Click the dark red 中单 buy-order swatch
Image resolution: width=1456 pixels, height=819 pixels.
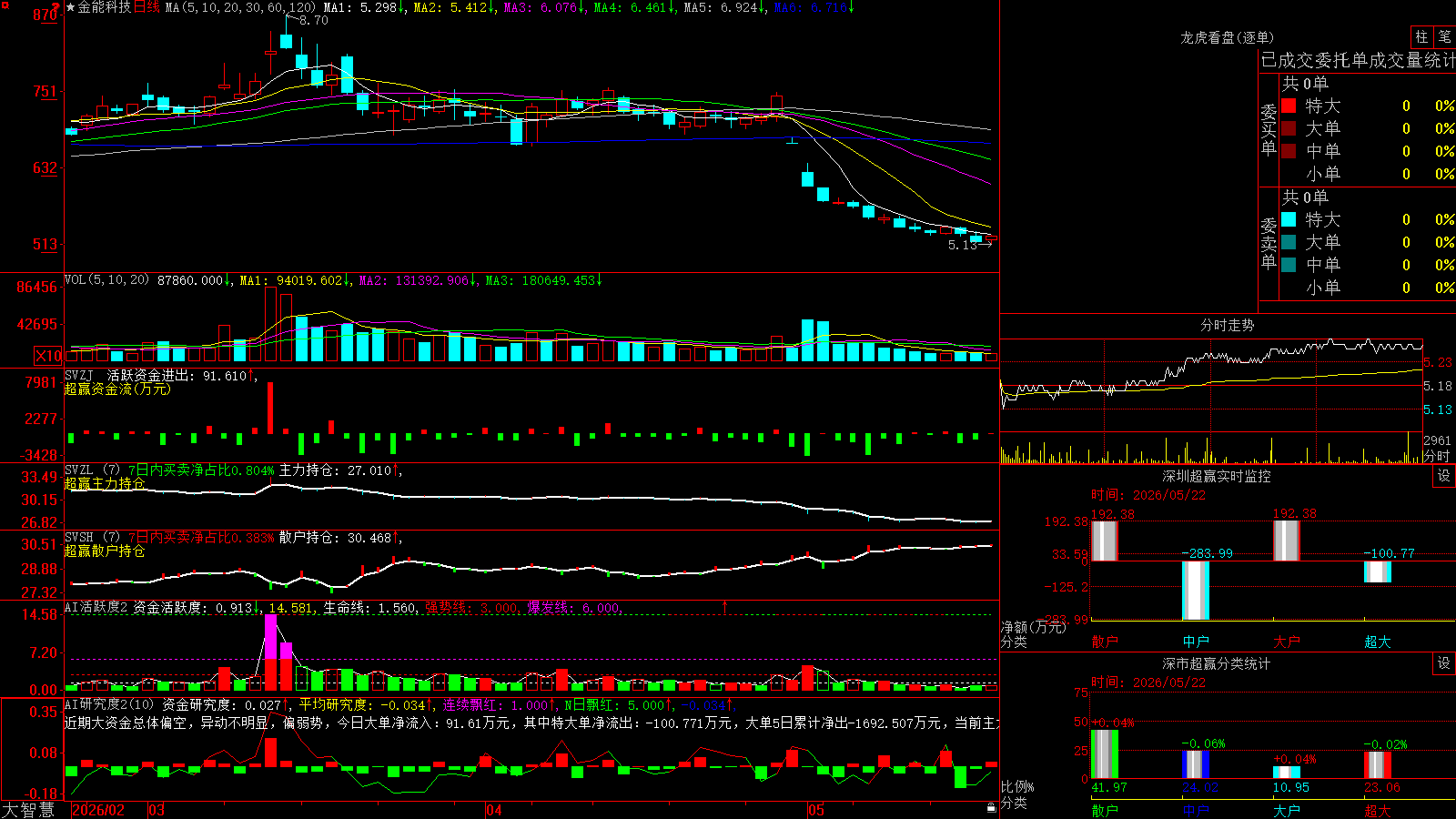coord(1289,151)
